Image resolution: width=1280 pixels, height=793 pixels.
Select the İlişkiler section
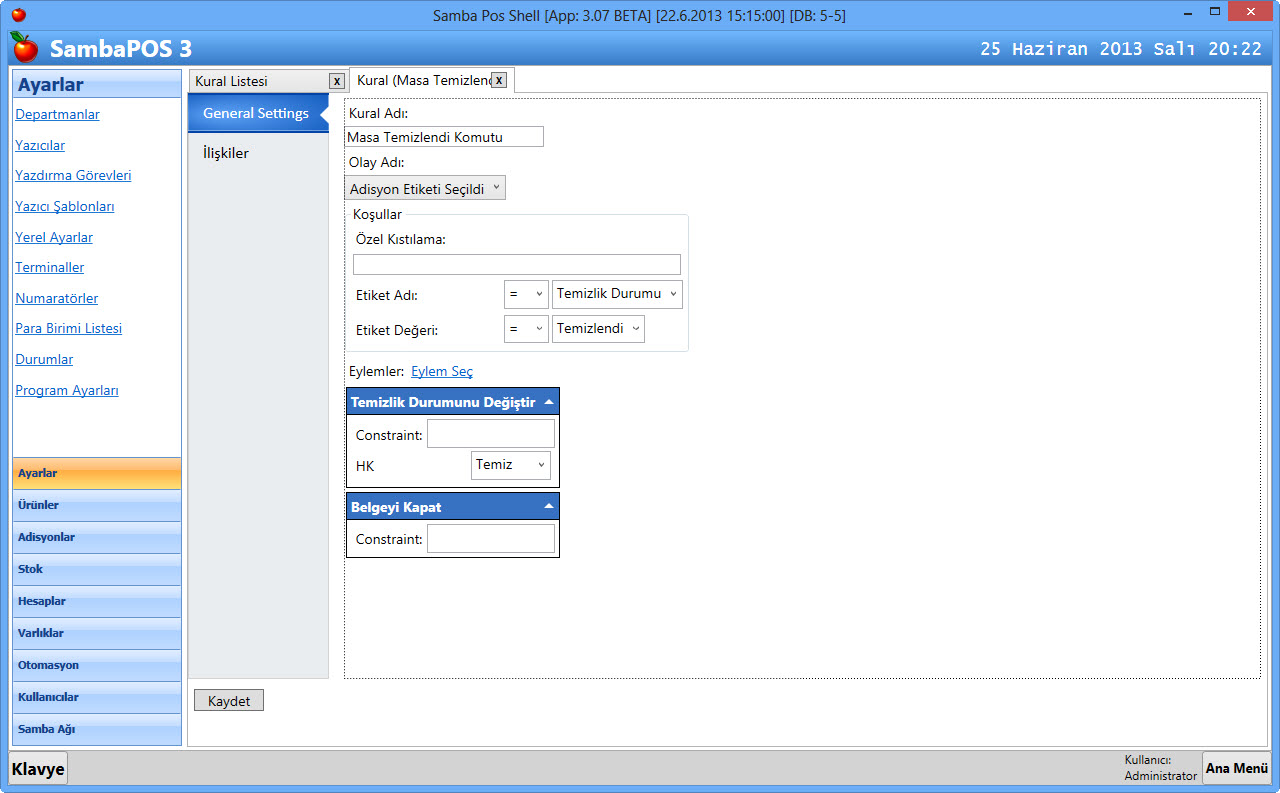(x=226, y=153)
